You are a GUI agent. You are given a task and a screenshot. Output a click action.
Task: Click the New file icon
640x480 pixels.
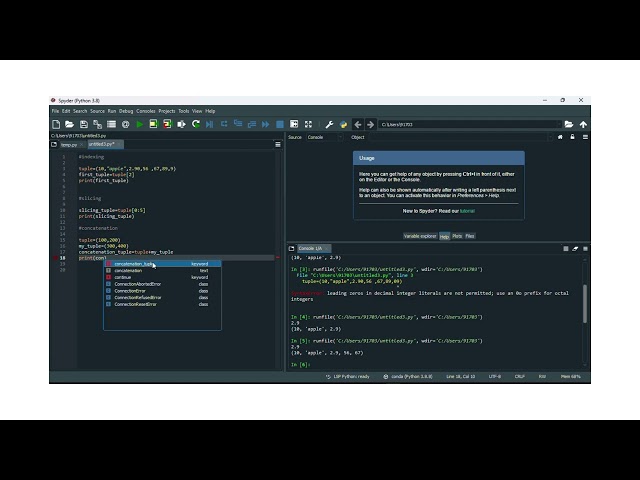tap(56, 124)
